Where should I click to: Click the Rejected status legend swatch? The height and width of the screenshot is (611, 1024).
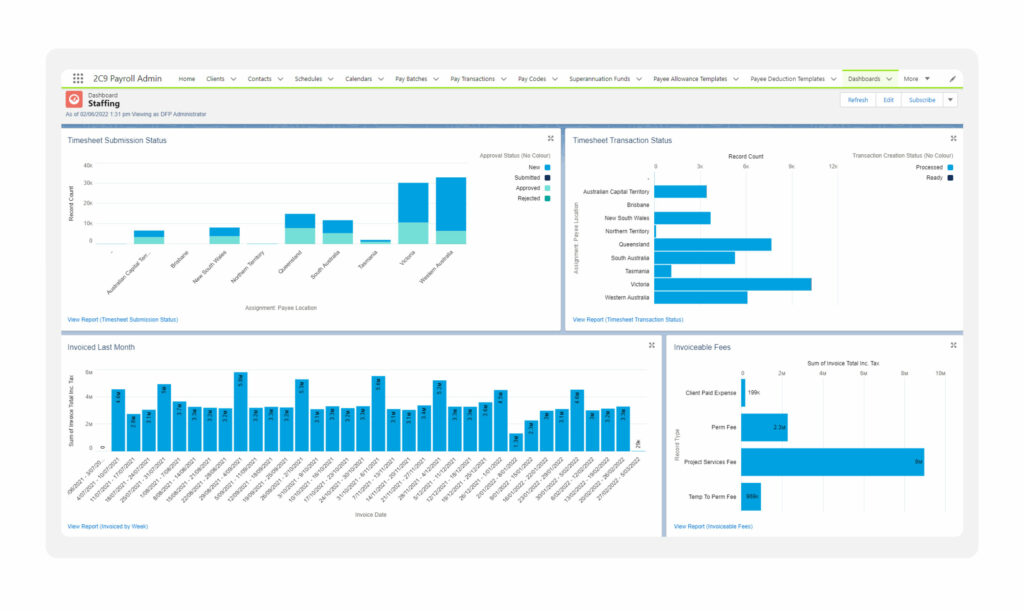click(x=547, y=198)
